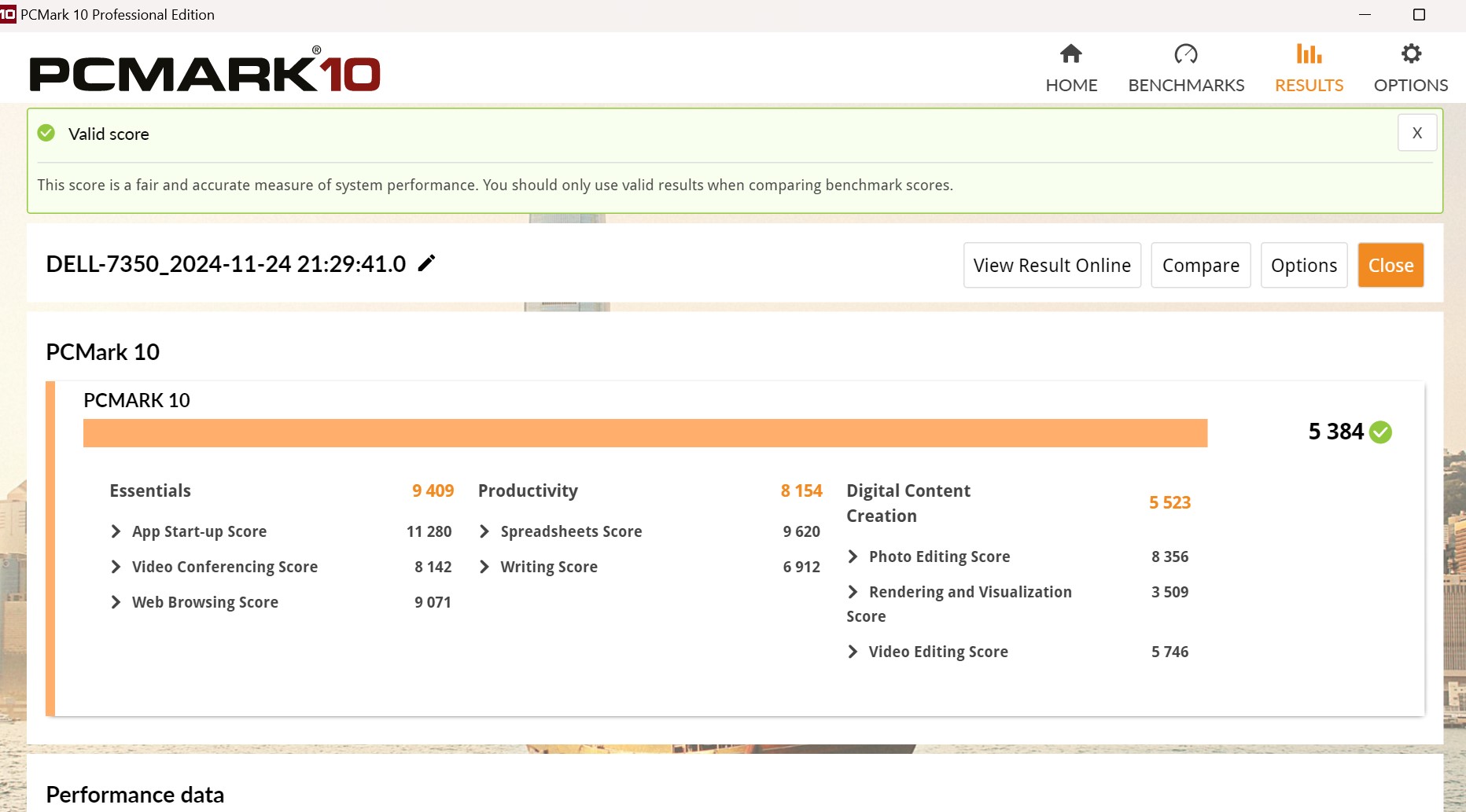This screenshot has width=1466, height=812.
Task: Click the orange PCMARK 10 score bar
Action: (x=645, y=433)
